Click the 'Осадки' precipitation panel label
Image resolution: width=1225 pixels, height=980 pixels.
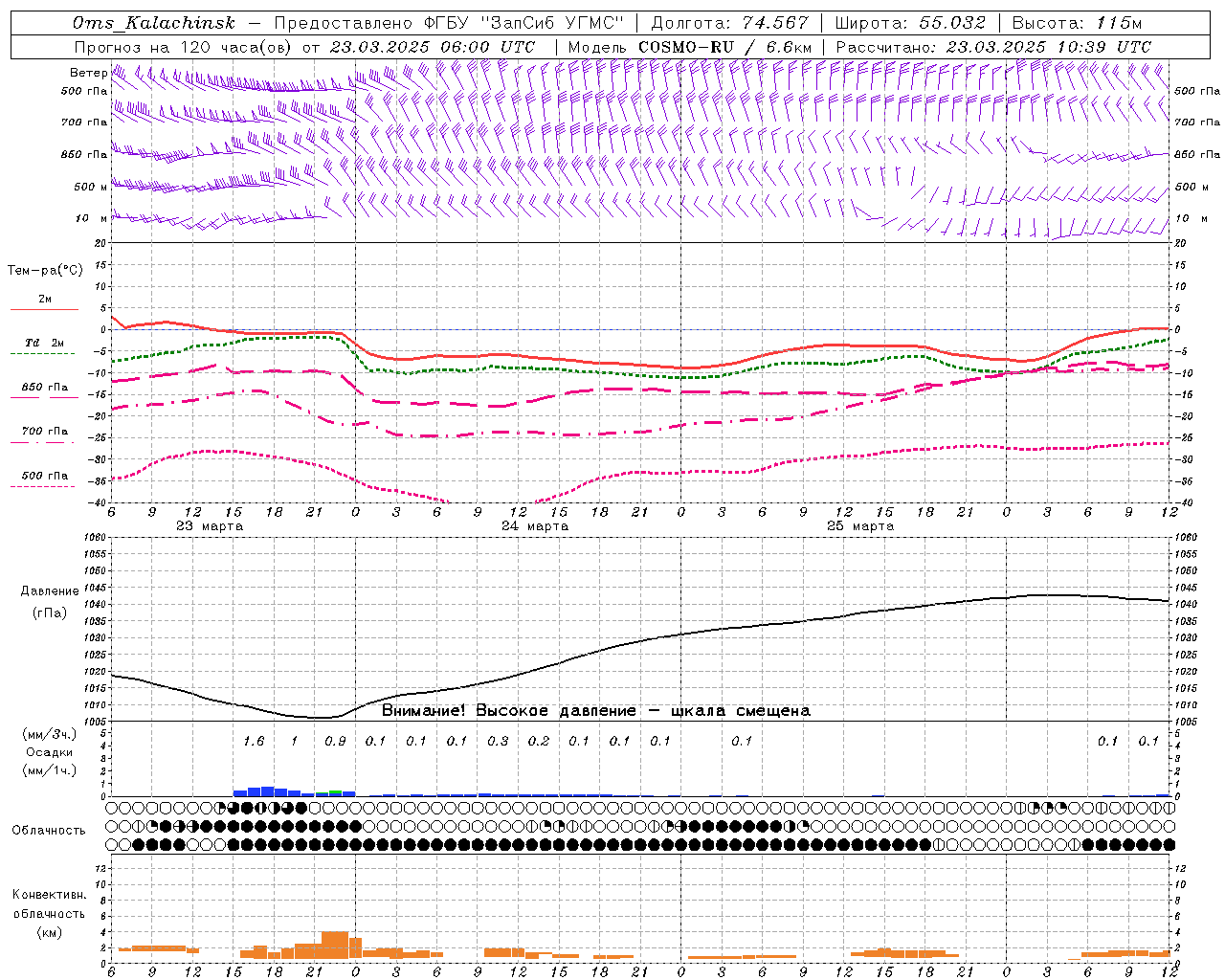coord(50,752)
